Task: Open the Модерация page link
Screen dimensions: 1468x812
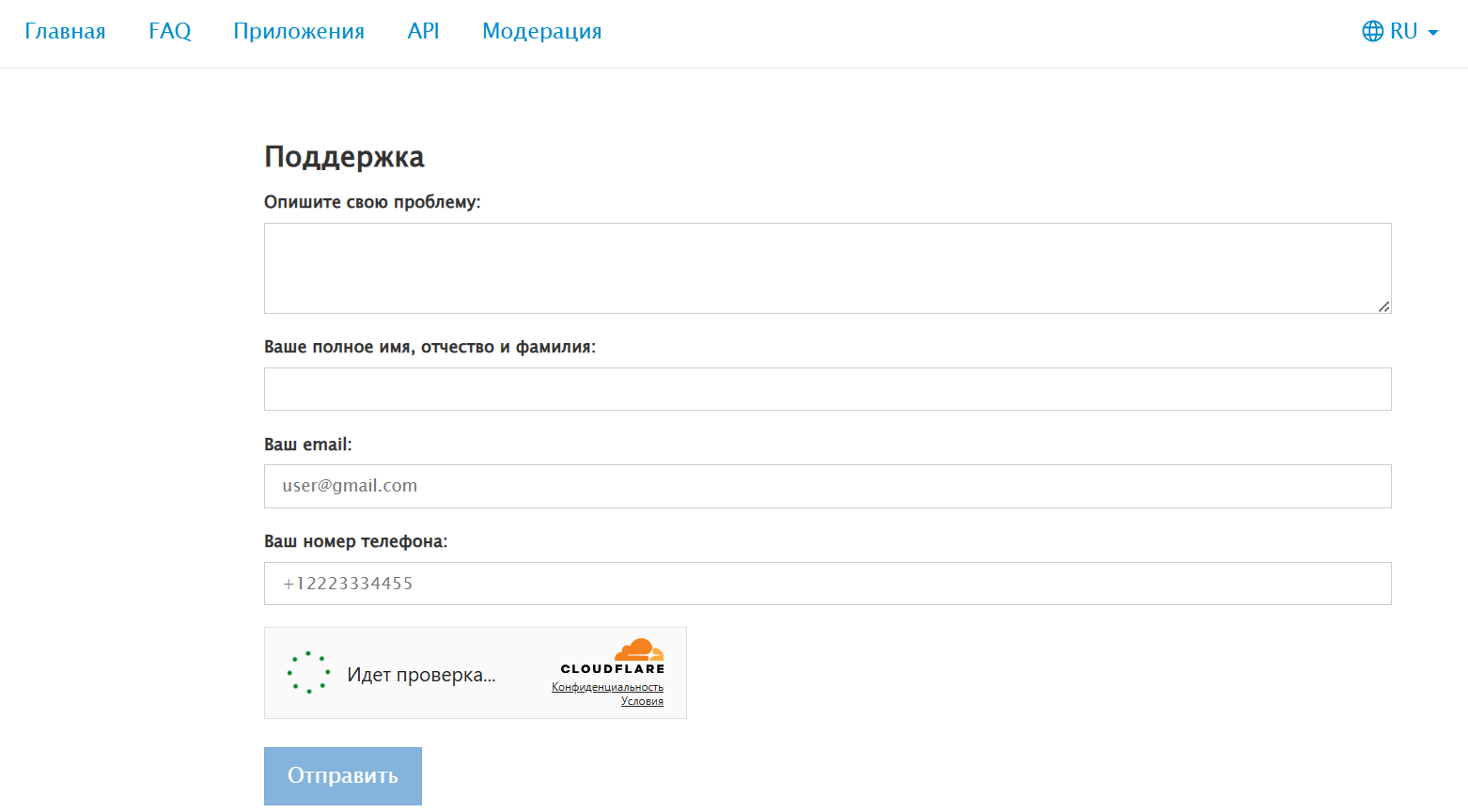Action: pos(541,31)
